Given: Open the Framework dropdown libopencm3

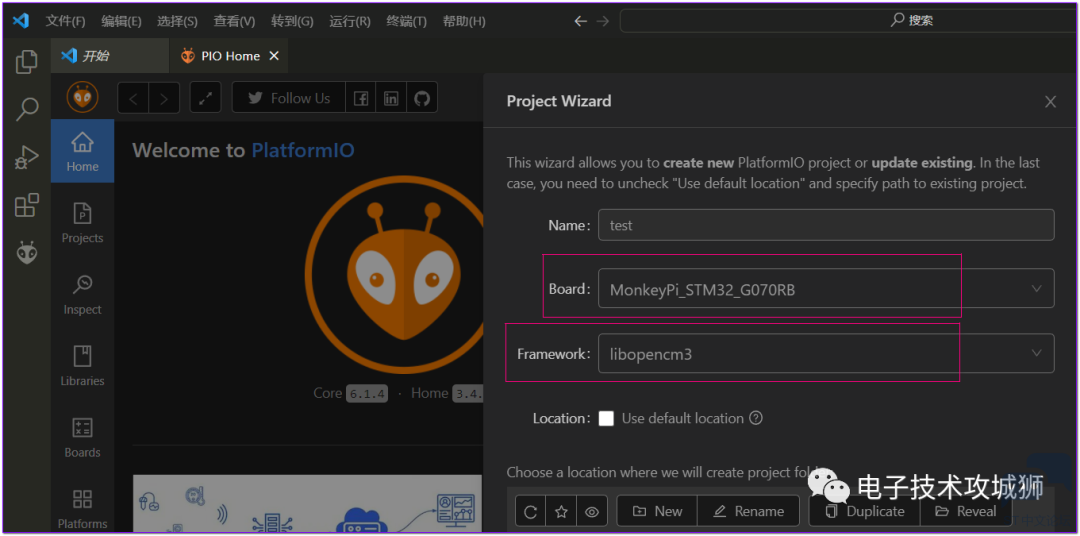Looking at the screenshot, I should pos(826,353).
